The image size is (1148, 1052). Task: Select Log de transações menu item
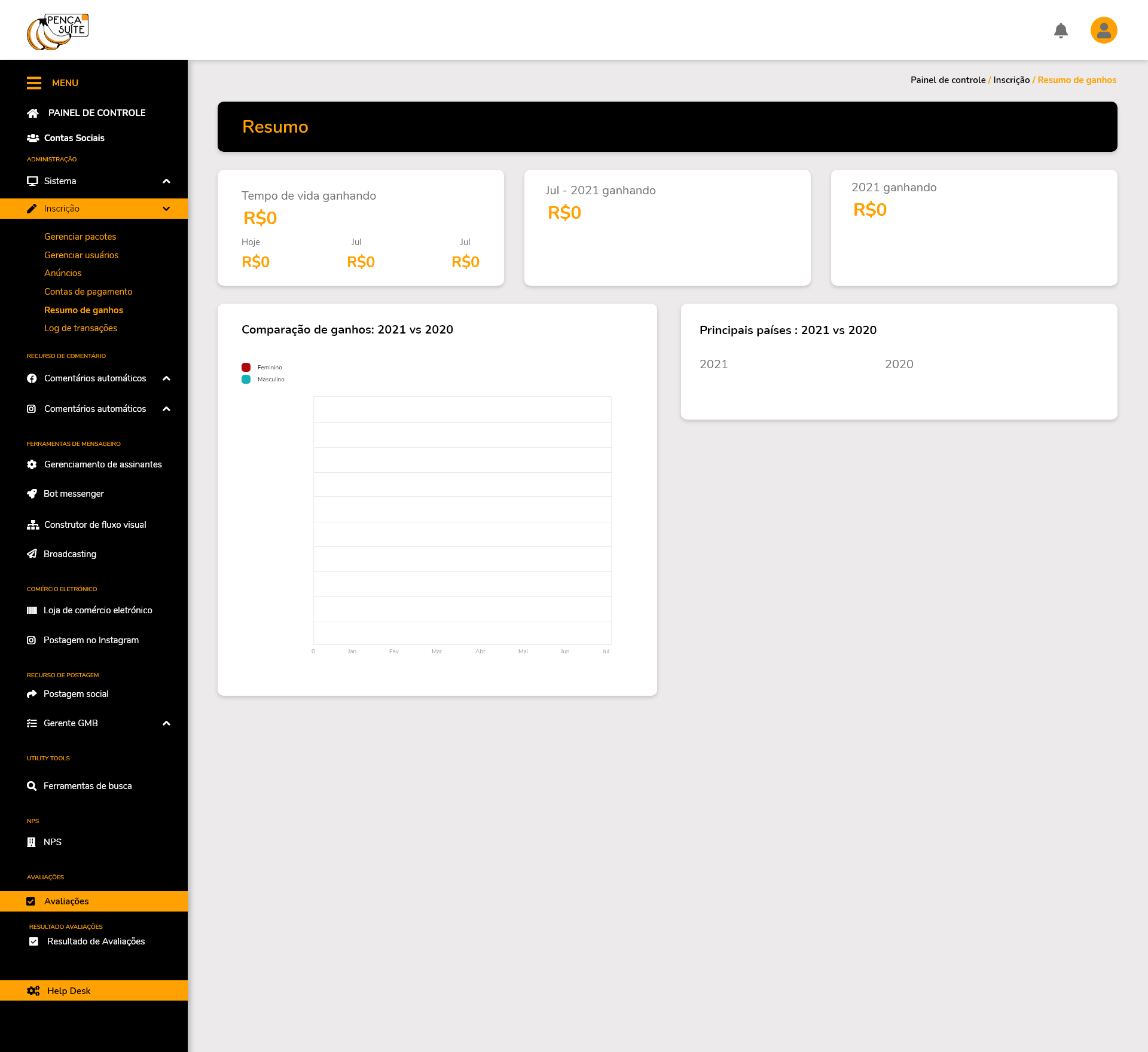coord(81,328)
